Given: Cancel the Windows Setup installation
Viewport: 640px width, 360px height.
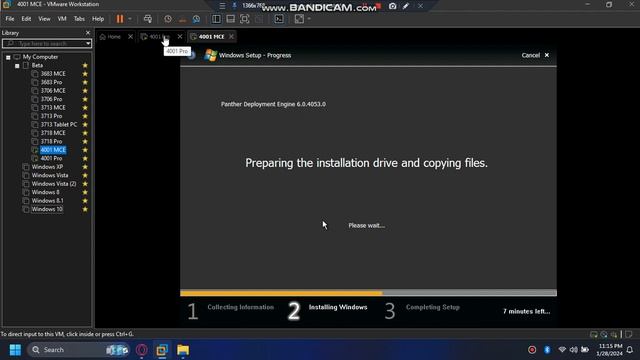Looking at the screenshot, I should 535,56.
